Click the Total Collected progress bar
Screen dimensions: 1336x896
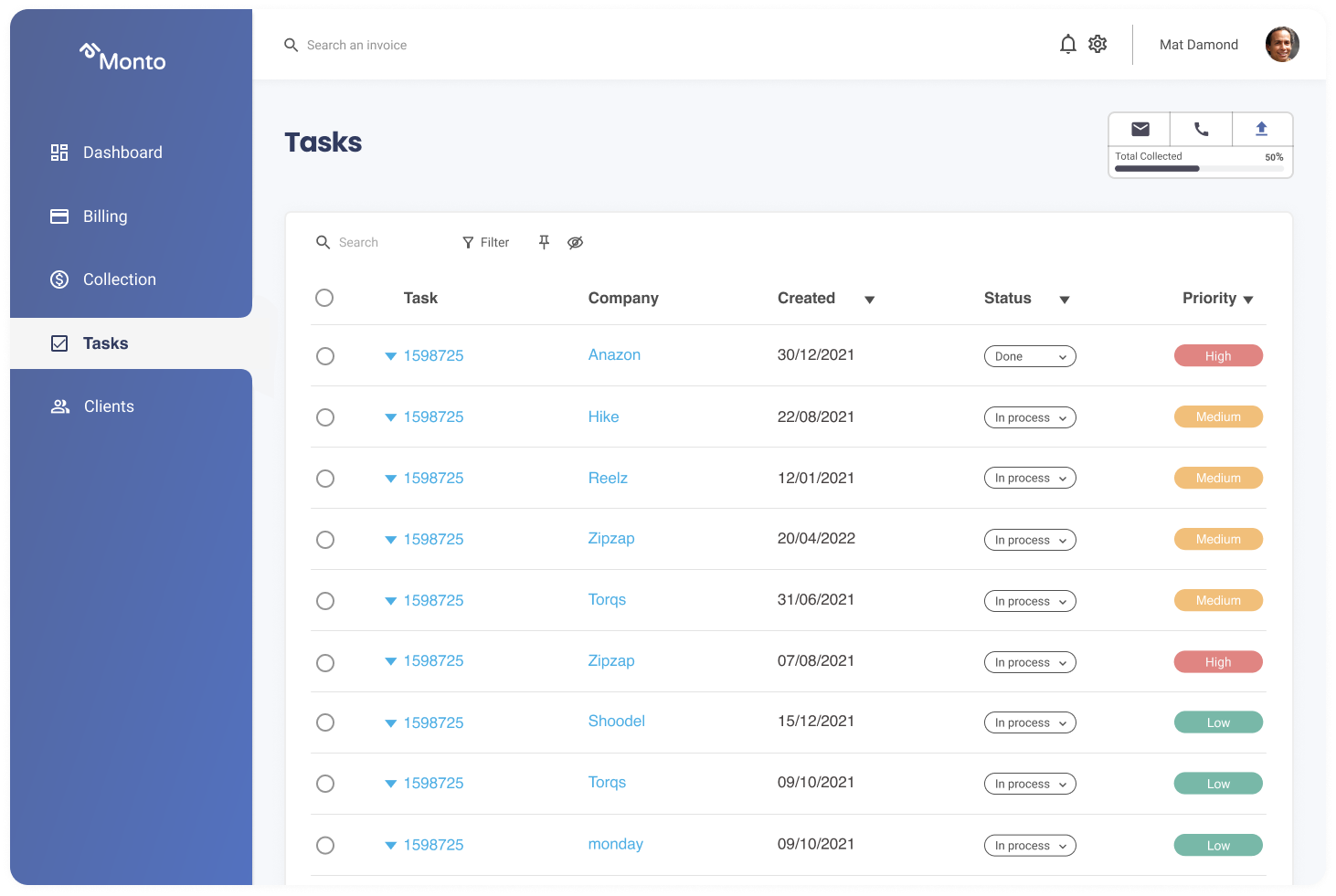[1199, 169]
